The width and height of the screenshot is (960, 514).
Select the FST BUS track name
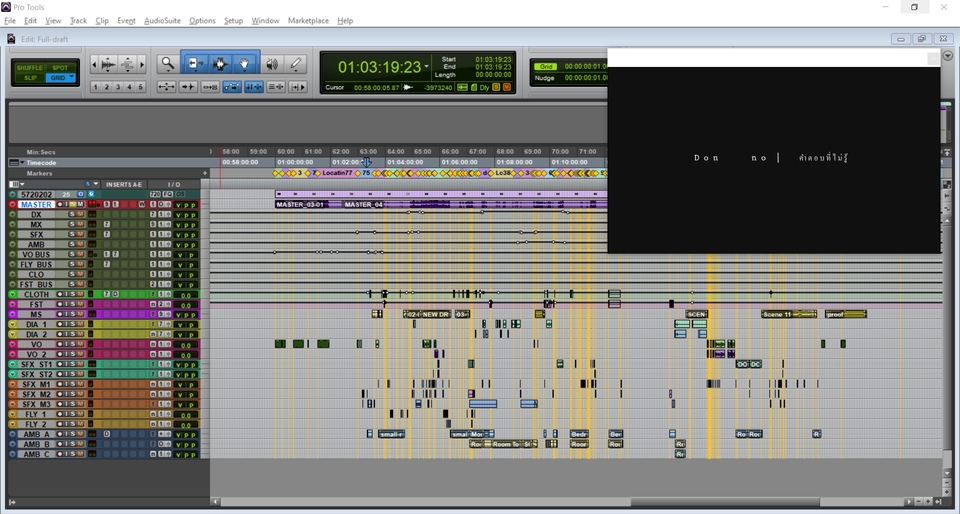[36, 285]
